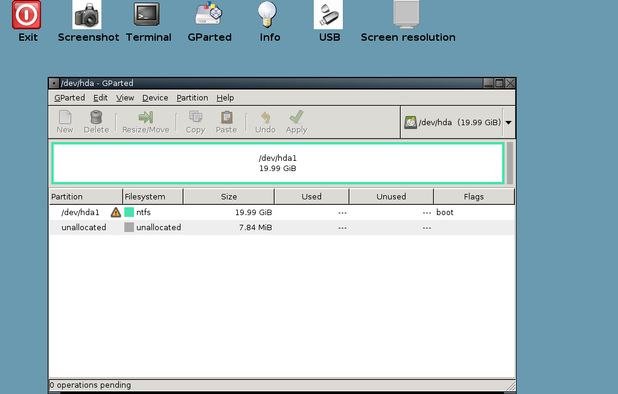Sort by the Filesystem column header

pyautogui.click(x=153, y=197)
